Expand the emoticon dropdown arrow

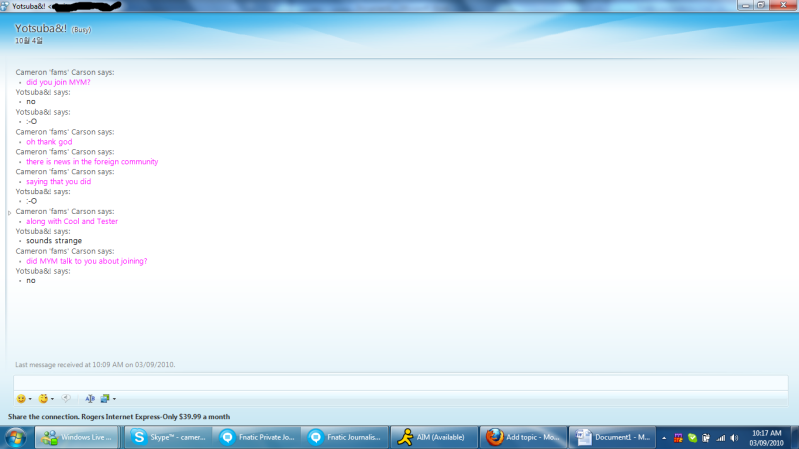[30, 399]
